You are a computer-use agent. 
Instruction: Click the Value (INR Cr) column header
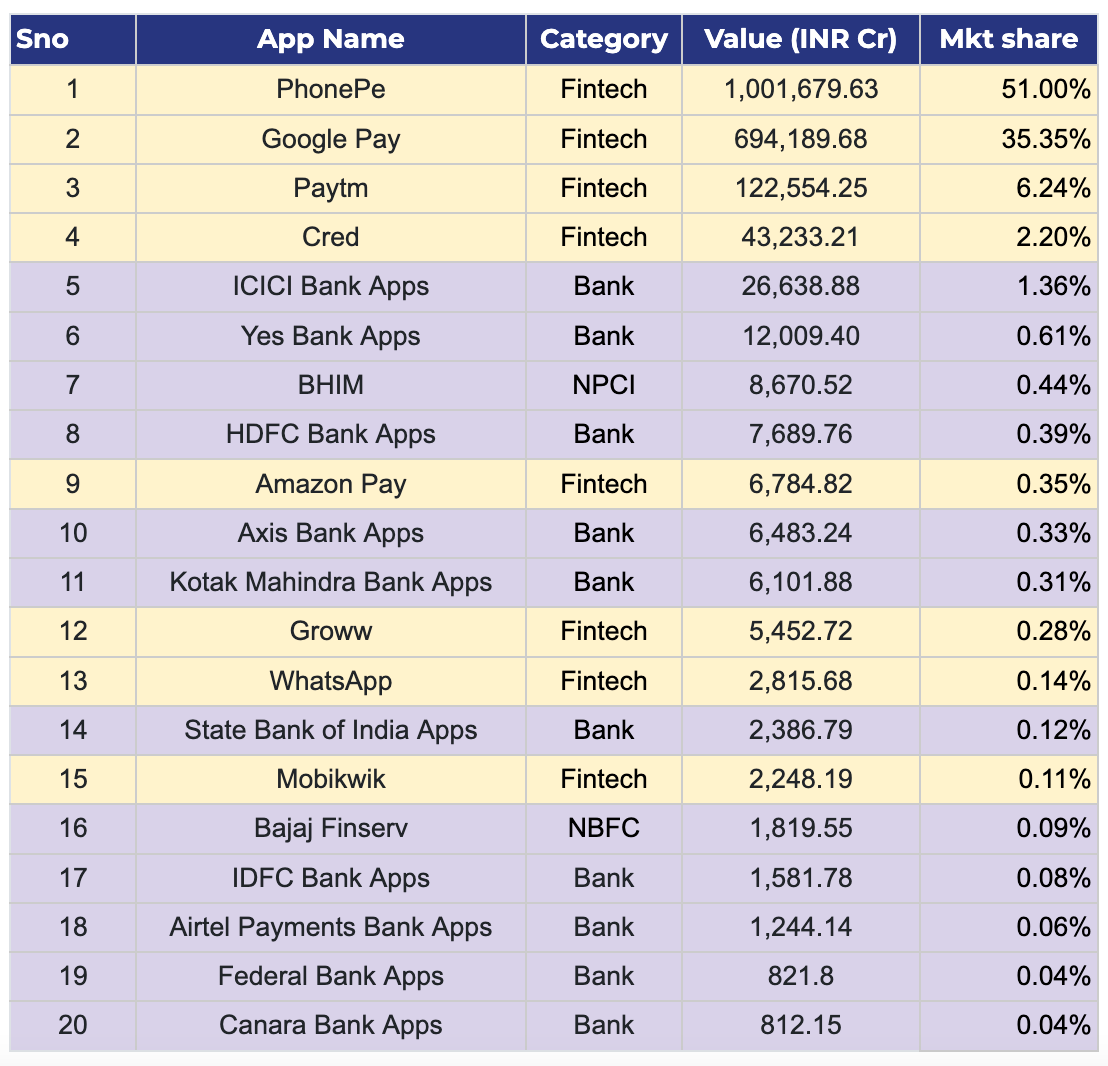tap(801, 39)
